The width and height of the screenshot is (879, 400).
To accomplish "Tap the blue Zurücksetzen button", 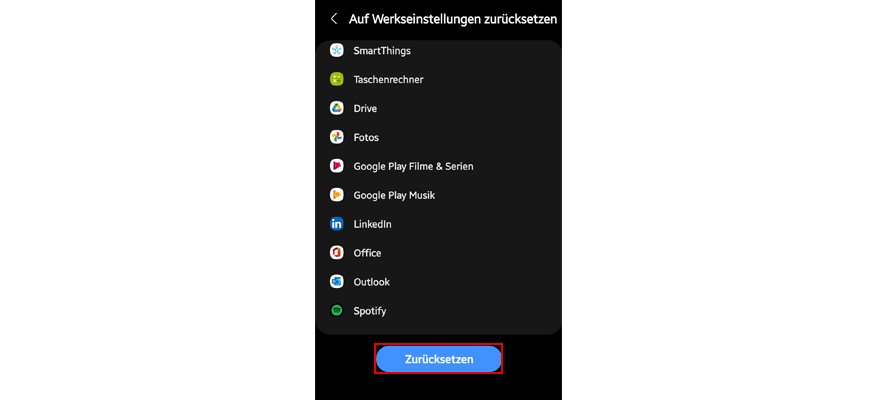I will coord(438,359).
